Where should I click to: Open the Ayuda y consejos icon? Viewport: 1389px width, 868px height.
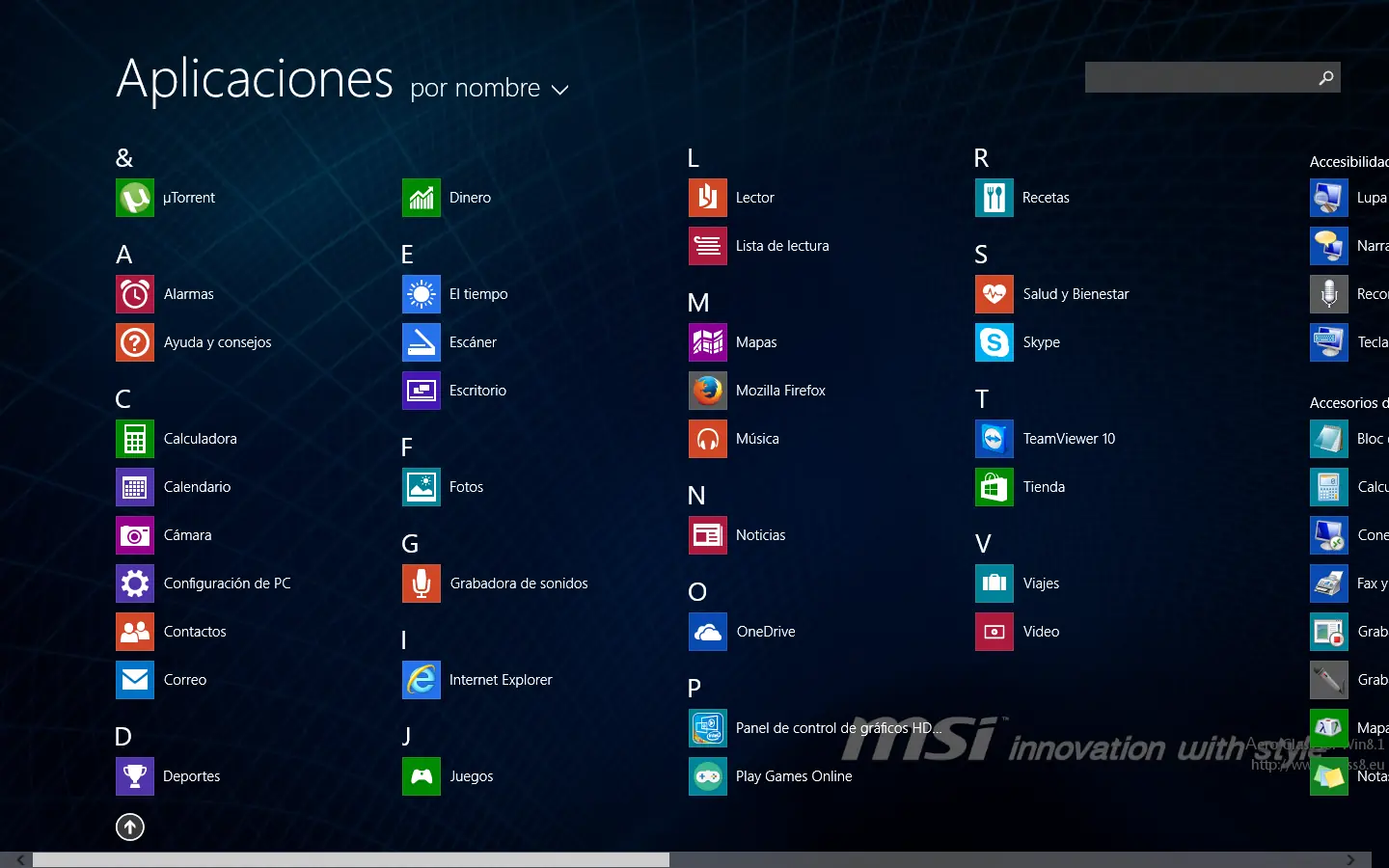135,342
